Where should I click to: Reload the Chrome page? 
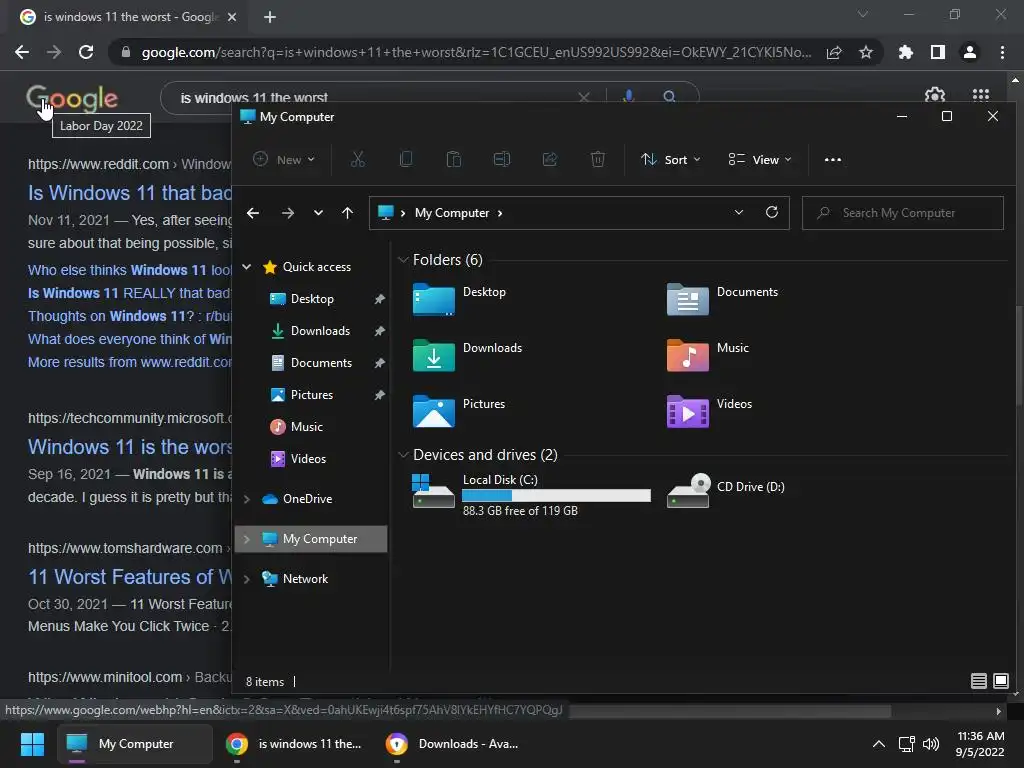86,52
